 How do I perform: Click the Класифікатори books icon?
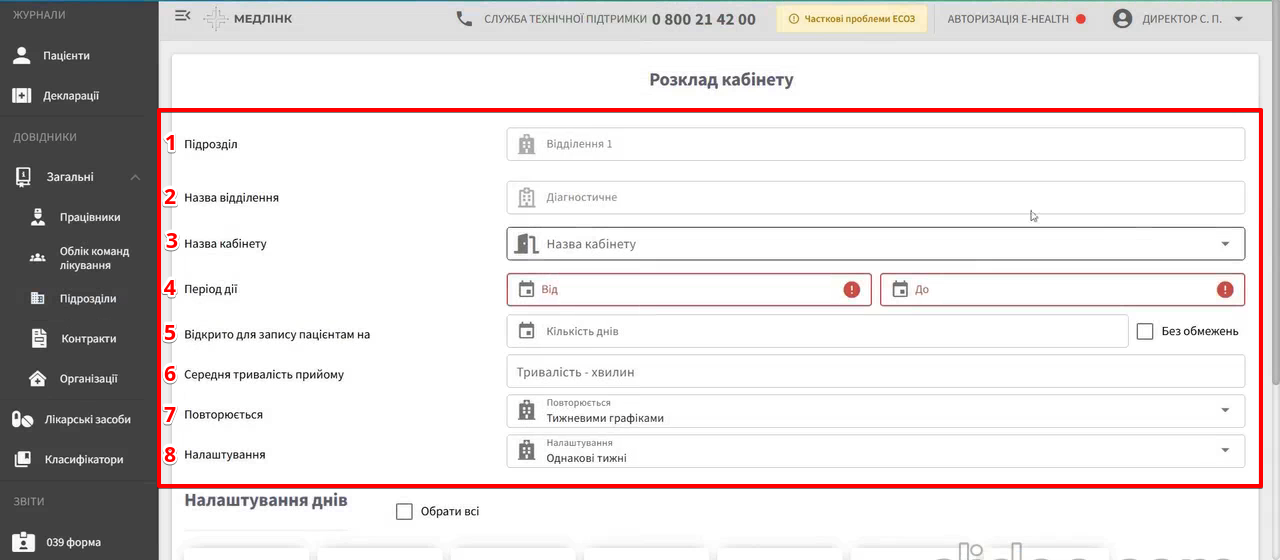click(22, 459)
